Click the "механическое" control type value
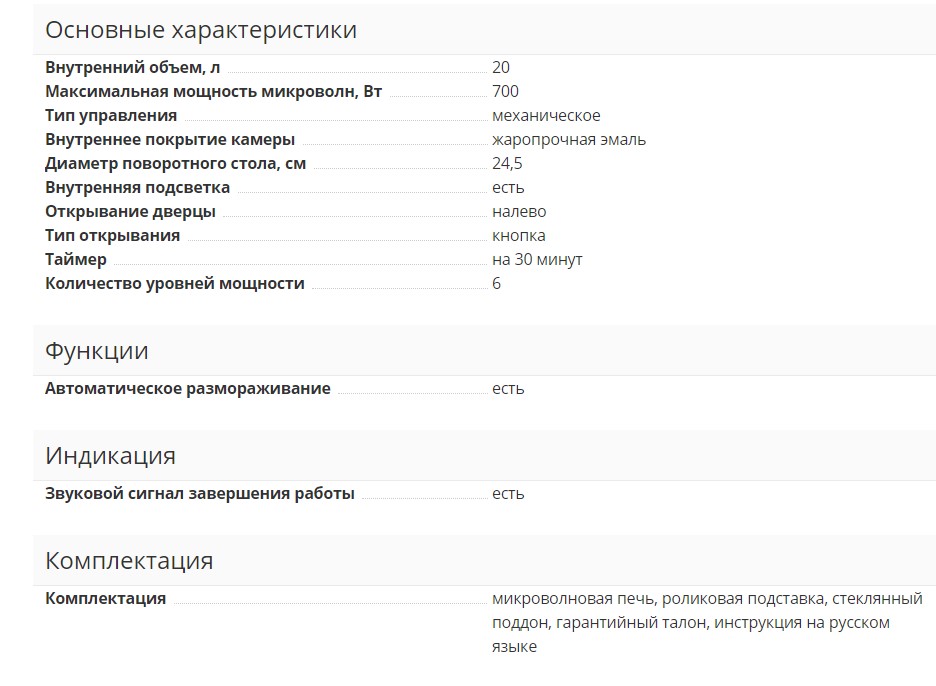Screen dimensions: 936x686 coord(546,116)
